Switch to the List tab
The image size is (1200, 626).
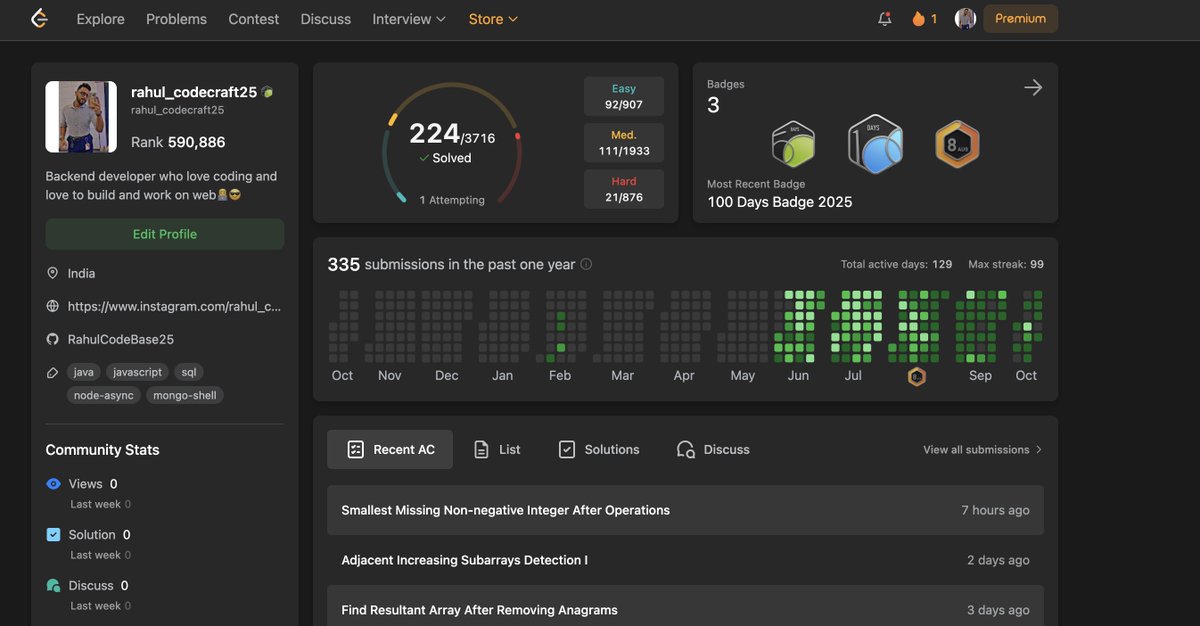497,450
